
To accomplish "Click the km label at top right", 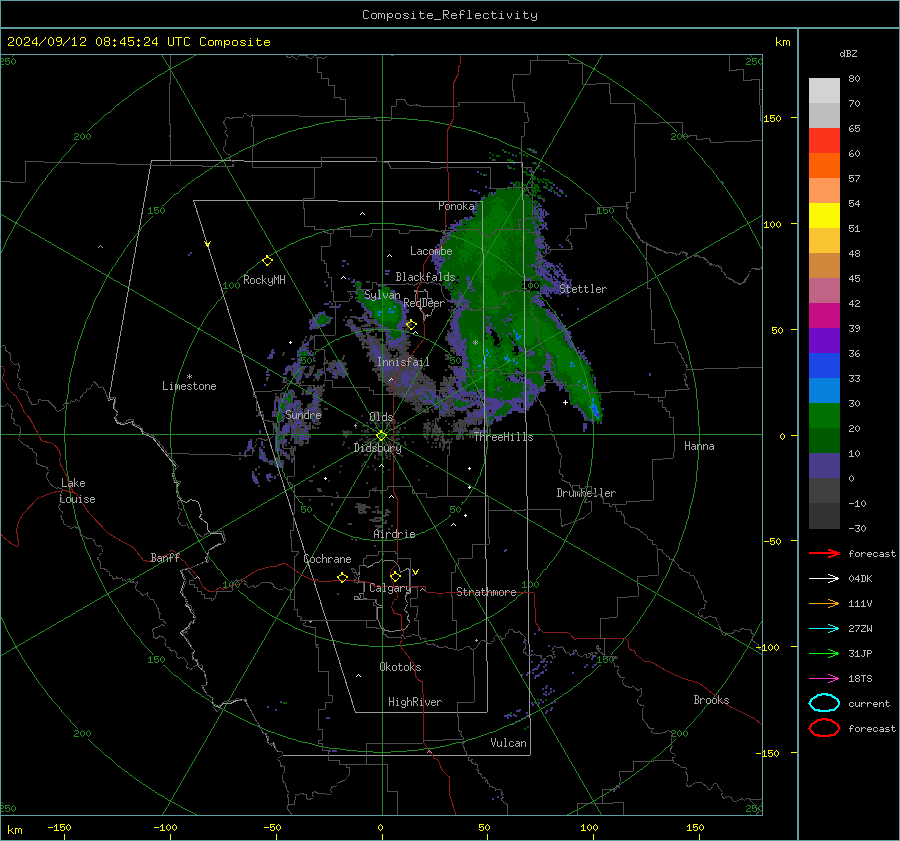I will [x=782, y=42].
